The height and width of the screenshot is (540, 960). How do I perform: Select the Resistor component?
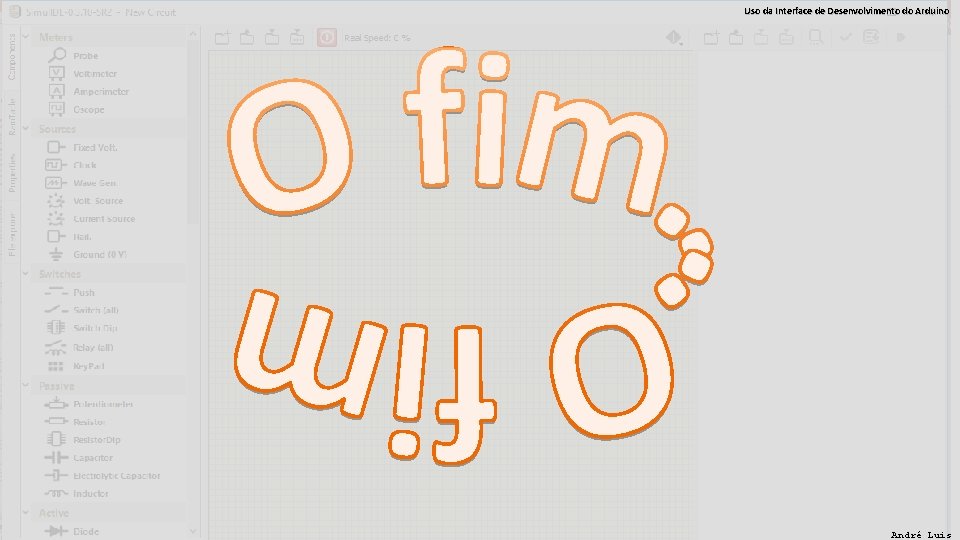(x=89, y=422)
